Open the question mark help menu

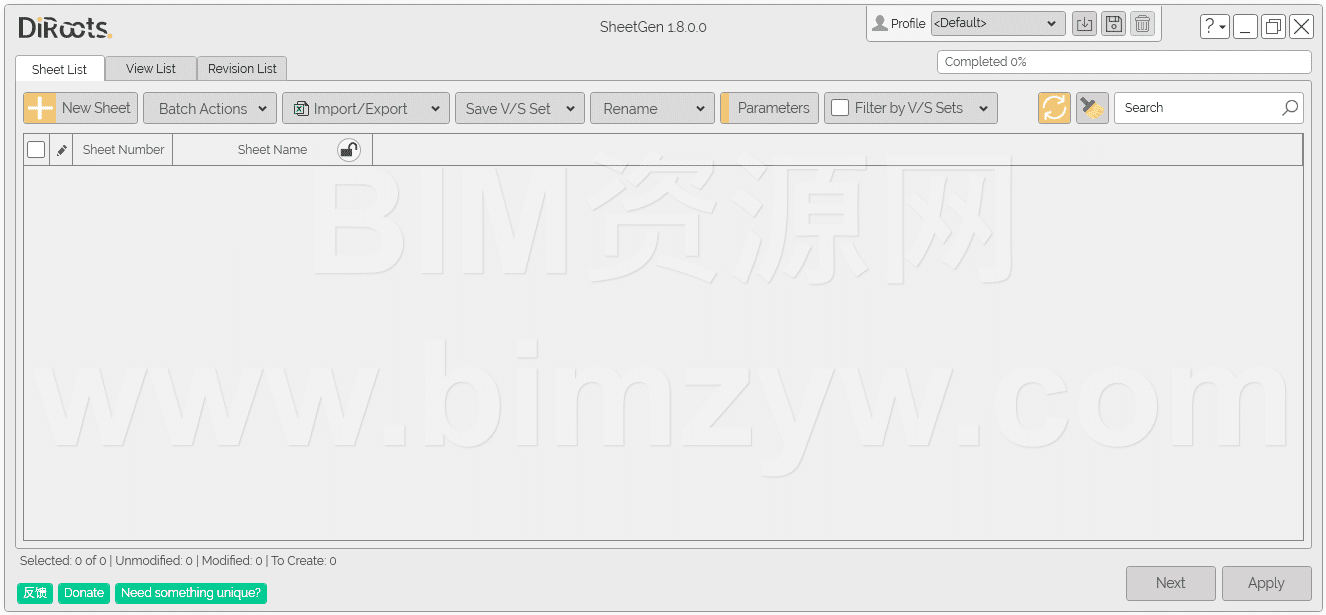pyautogui.click(x=1214, y=27)
